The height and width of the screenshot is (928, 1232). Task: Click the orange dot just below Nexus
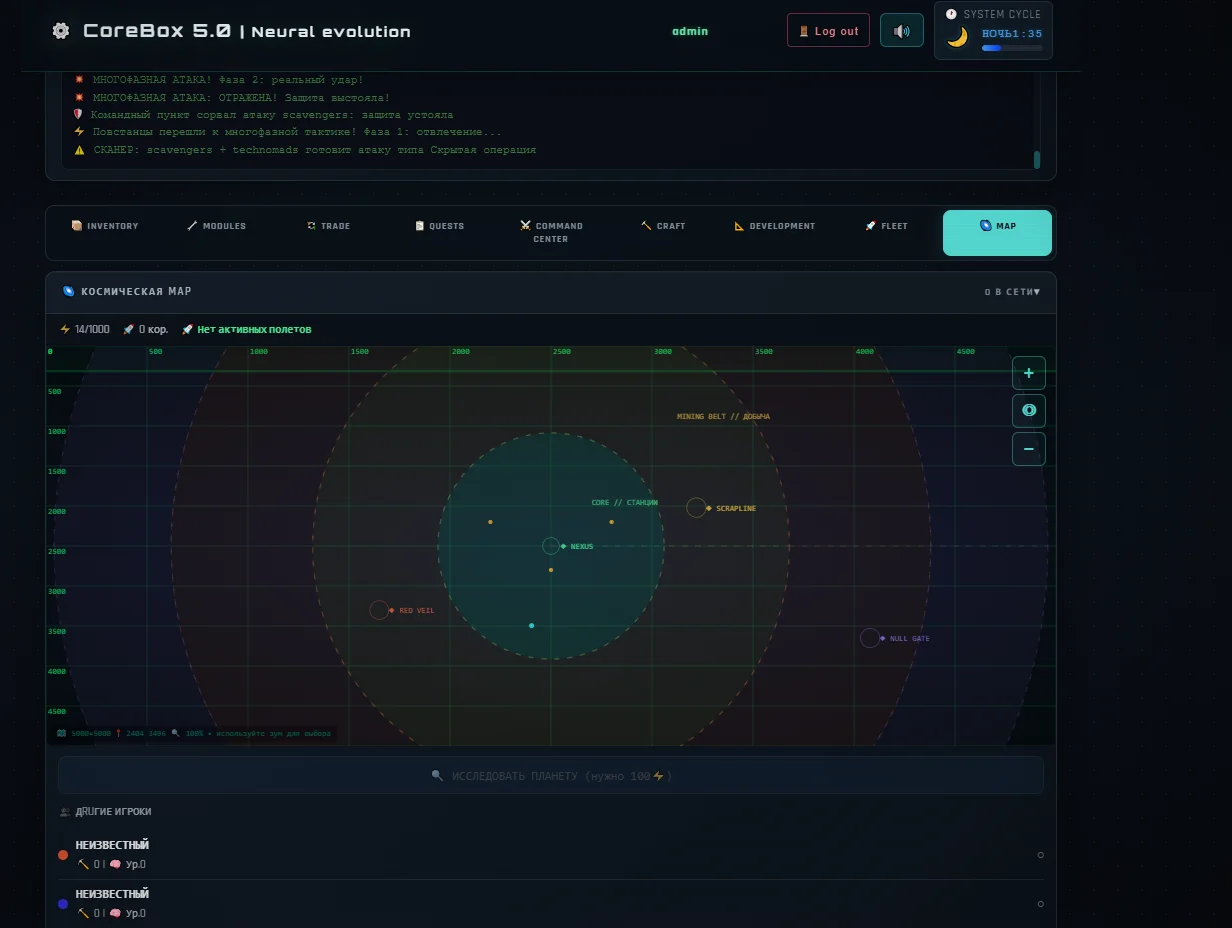tap(550, 570)
